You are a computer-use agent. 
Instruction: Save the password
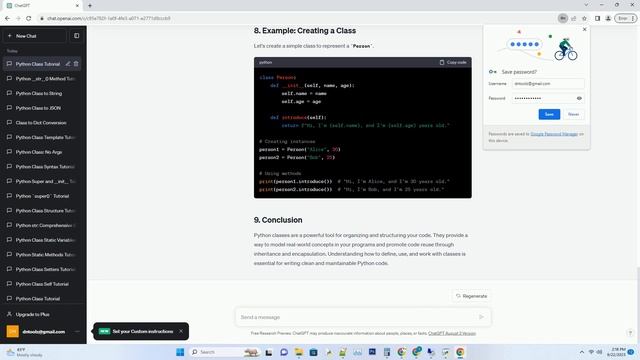549,114
